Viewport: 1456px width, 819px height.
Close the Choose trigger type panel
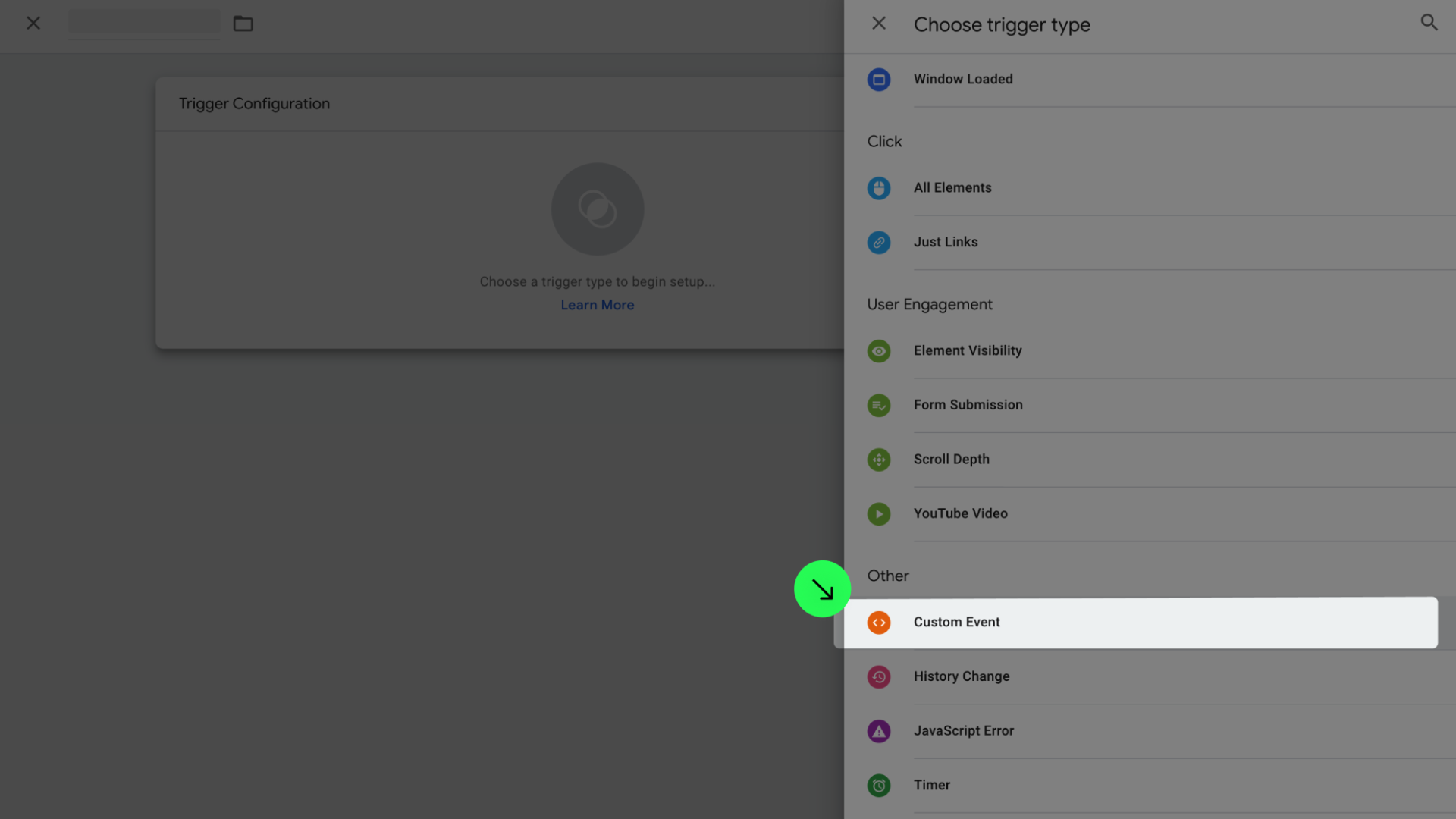pyautogui.click(x=879, y=24)
